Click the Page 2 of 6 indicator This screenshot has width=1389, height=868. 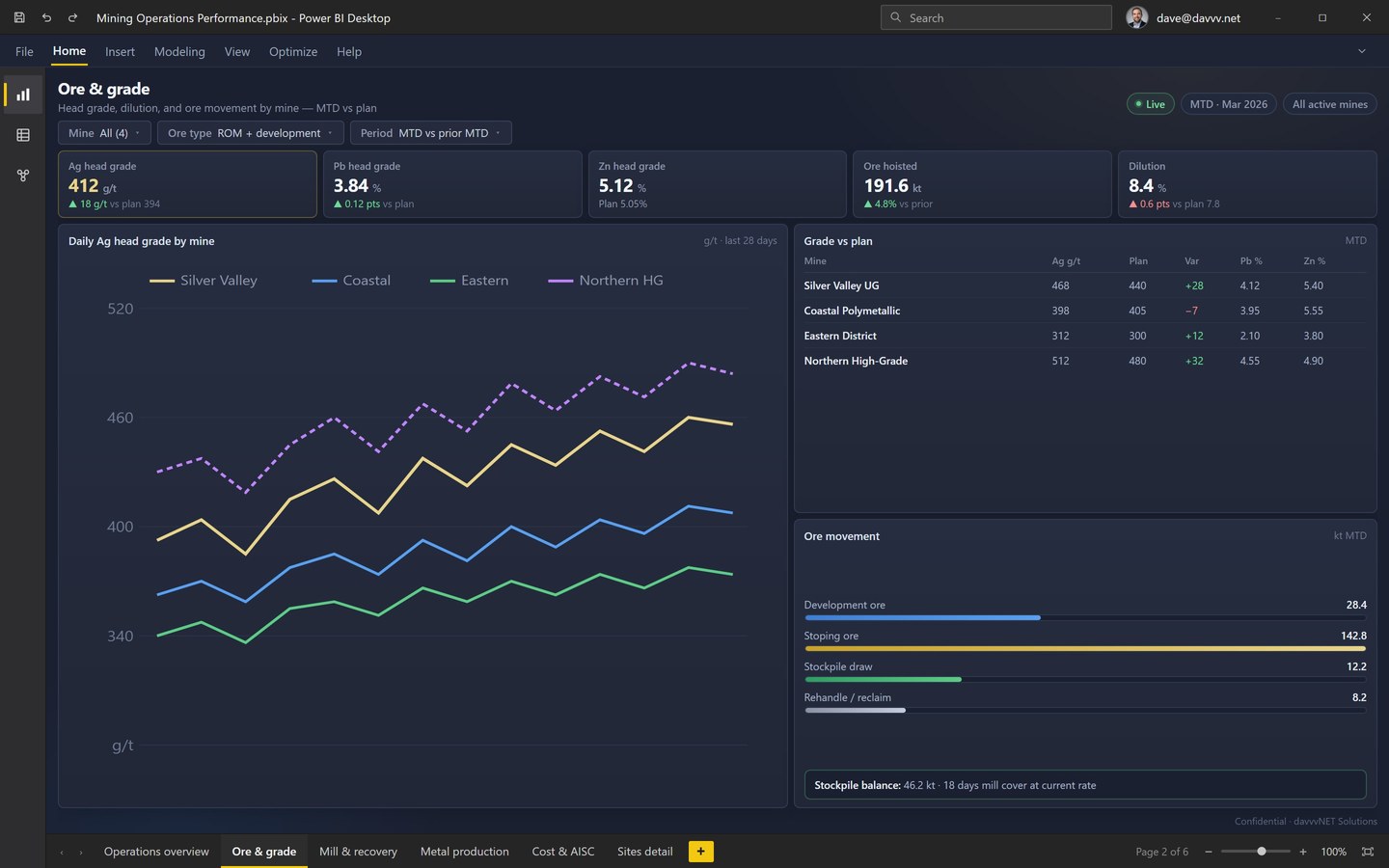(x=1162, y=852)
